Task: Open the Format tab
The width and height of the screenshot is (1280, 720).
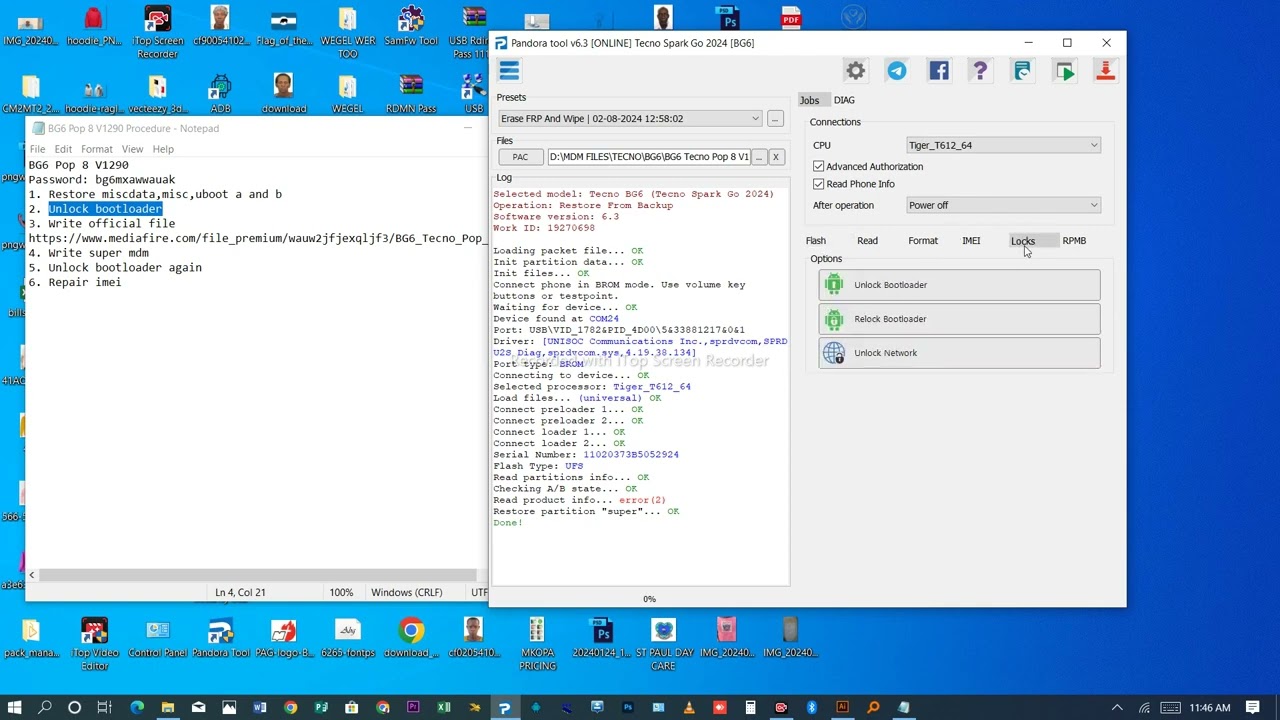Action: [923, 241]
